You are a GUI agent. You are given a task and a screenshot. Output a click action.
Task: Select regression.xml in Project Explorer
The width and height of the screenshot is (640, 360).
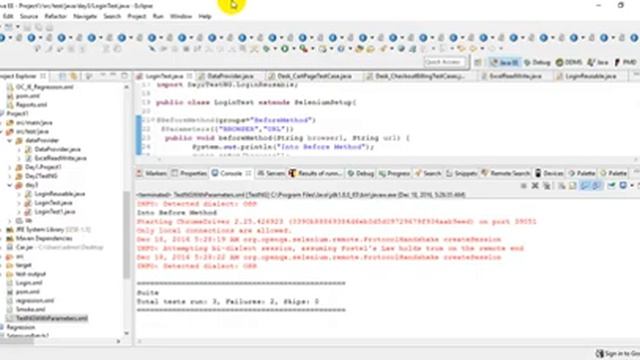[35, 300]
